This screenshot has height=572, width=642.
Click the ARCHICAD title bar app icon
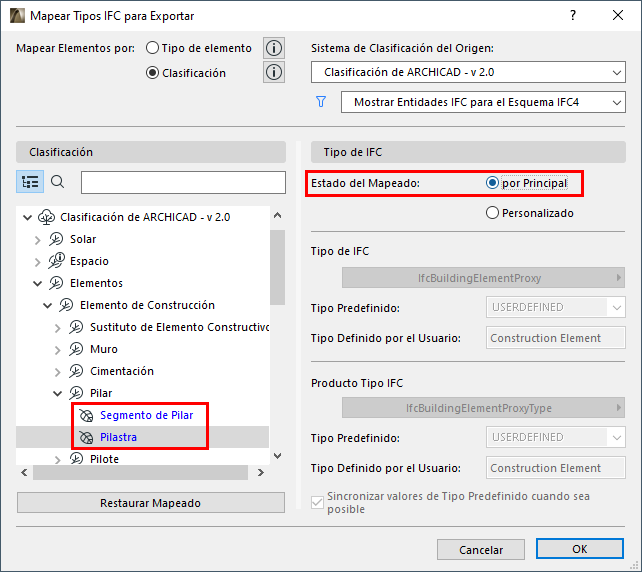(x=17, y=16)
